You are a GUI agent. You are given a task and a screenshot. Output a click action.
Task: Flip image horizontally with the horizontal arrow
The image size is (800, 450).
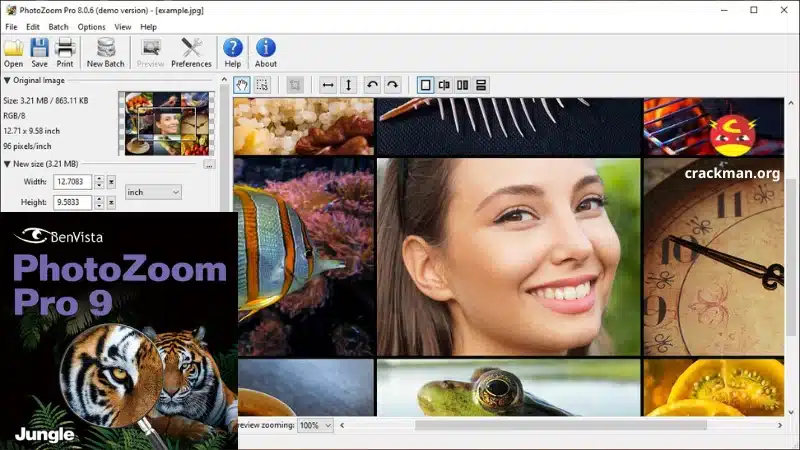click(x=328, y=85)
